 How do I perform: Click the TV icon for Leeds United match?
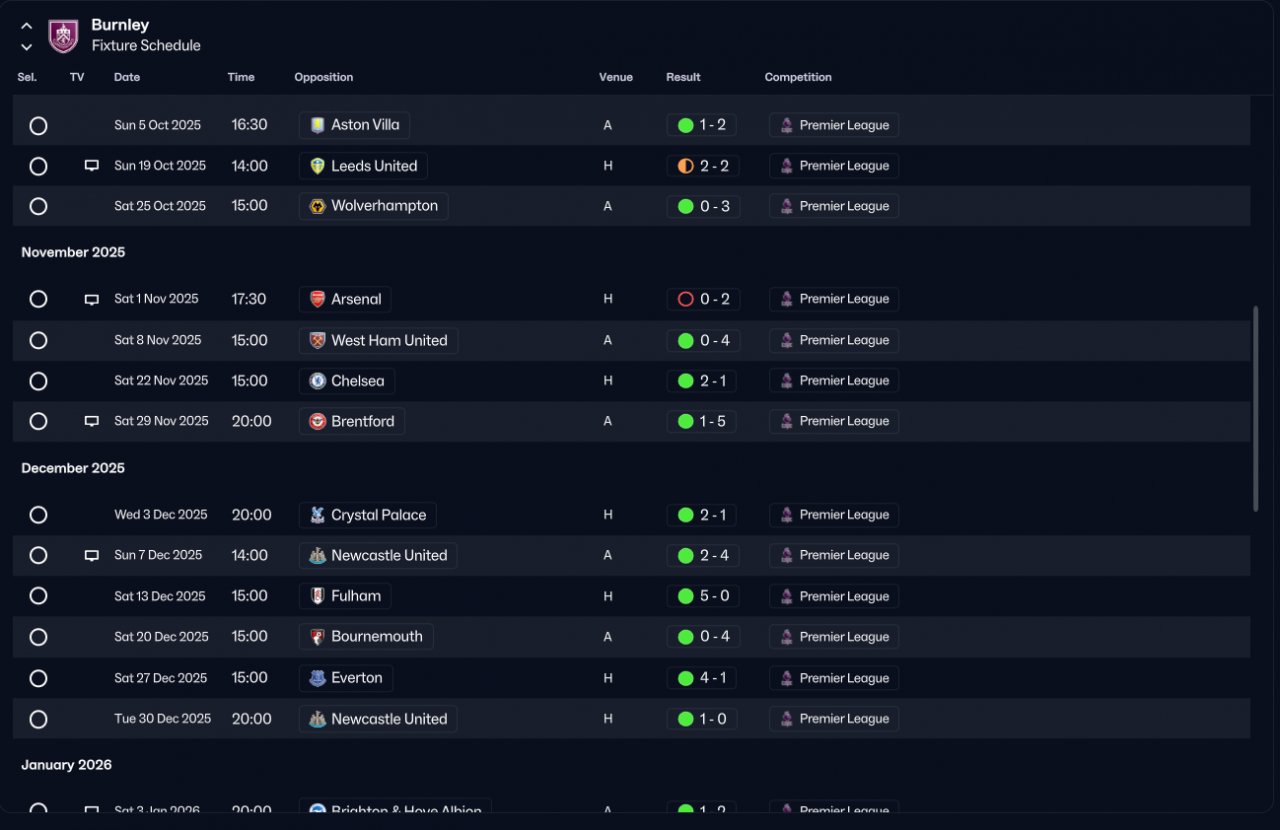pos(92,166)
